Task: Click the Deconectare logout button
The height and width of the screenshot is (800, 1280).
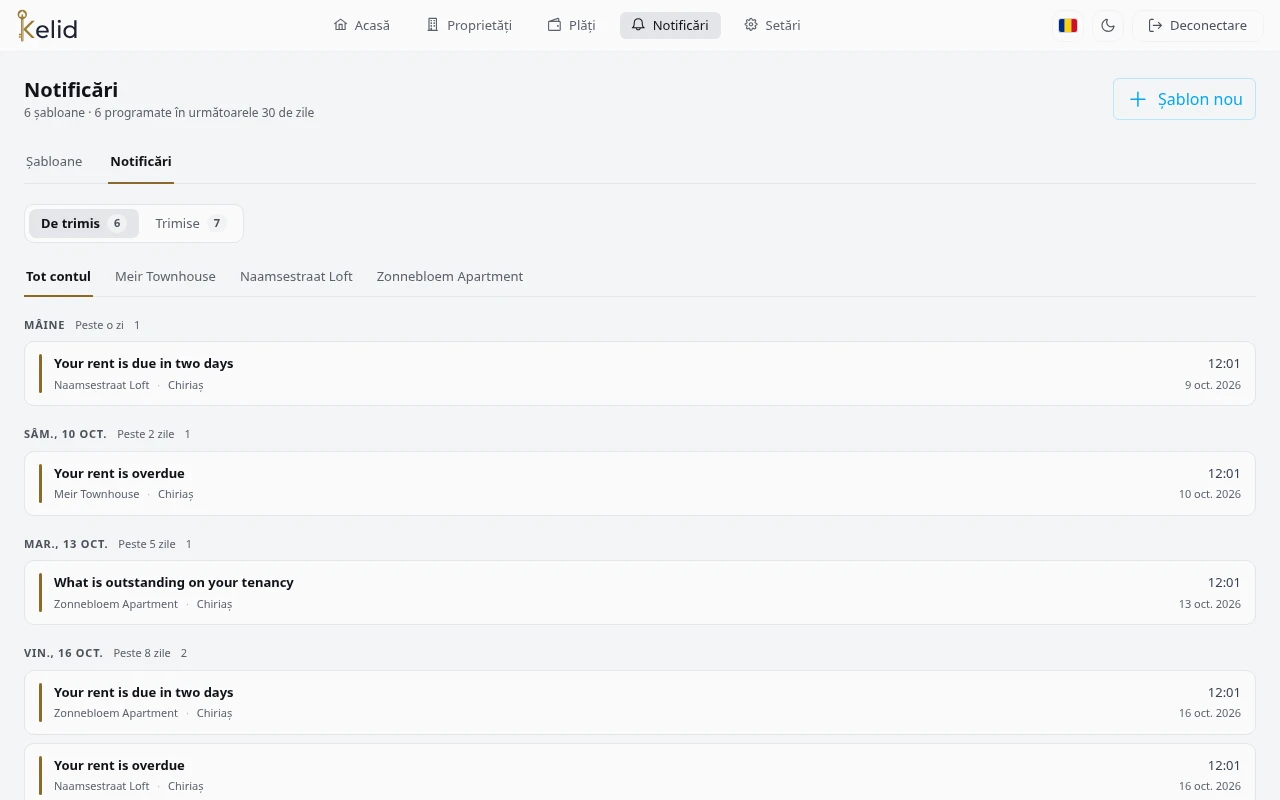Action: (1198, 25)
